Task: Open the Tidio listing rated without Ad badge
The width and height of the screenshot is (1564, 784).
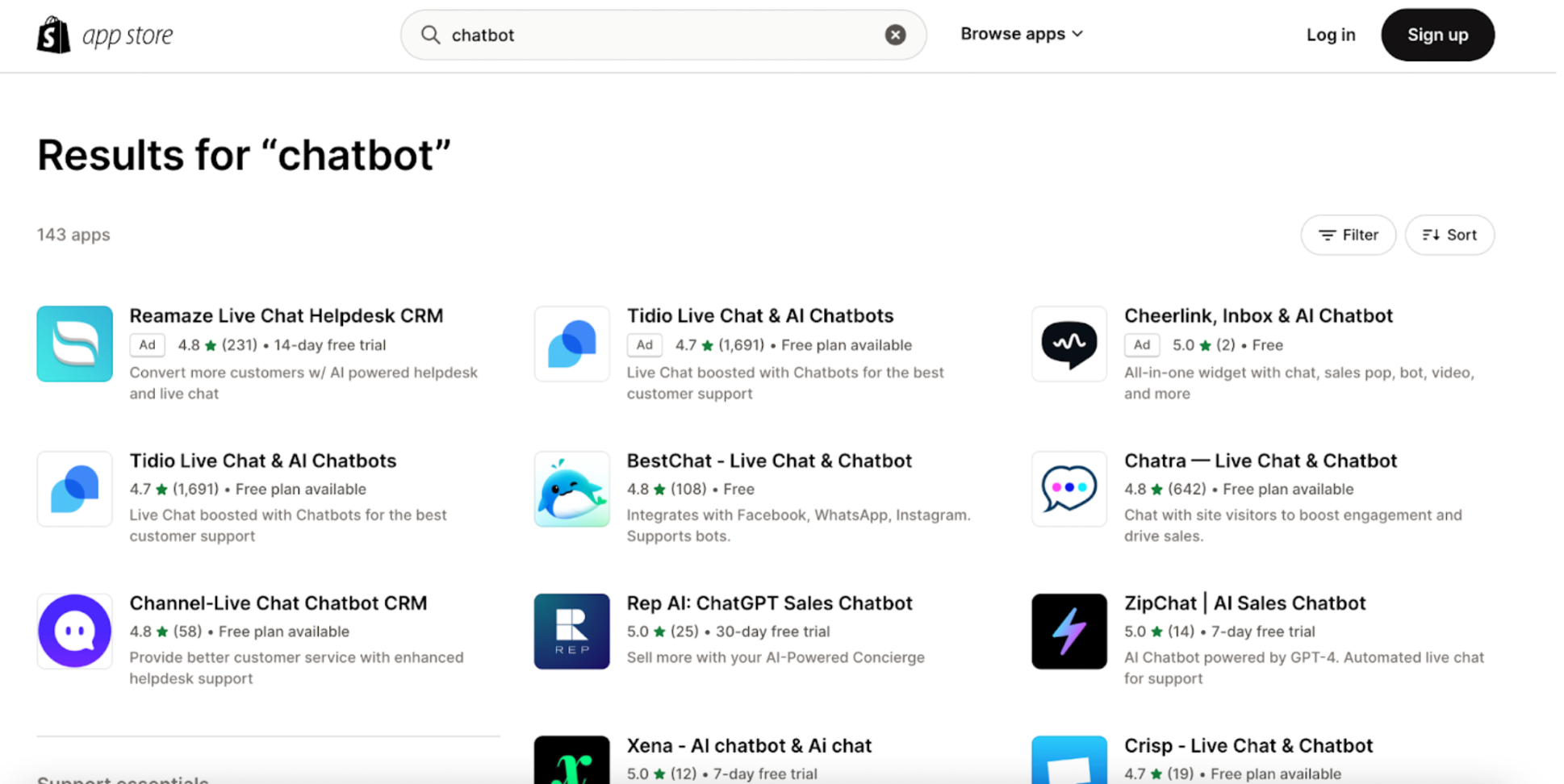Action: pyautogui.click(x=263, y=461)
